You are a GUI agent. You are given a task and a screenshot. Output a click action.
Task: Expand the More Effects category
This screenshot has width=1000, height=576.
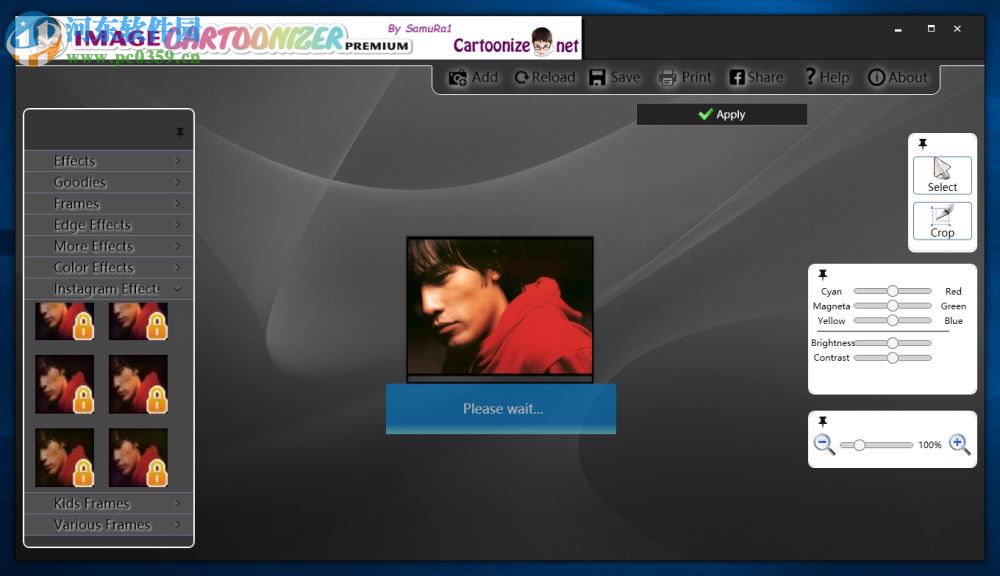tap(109, 246)
